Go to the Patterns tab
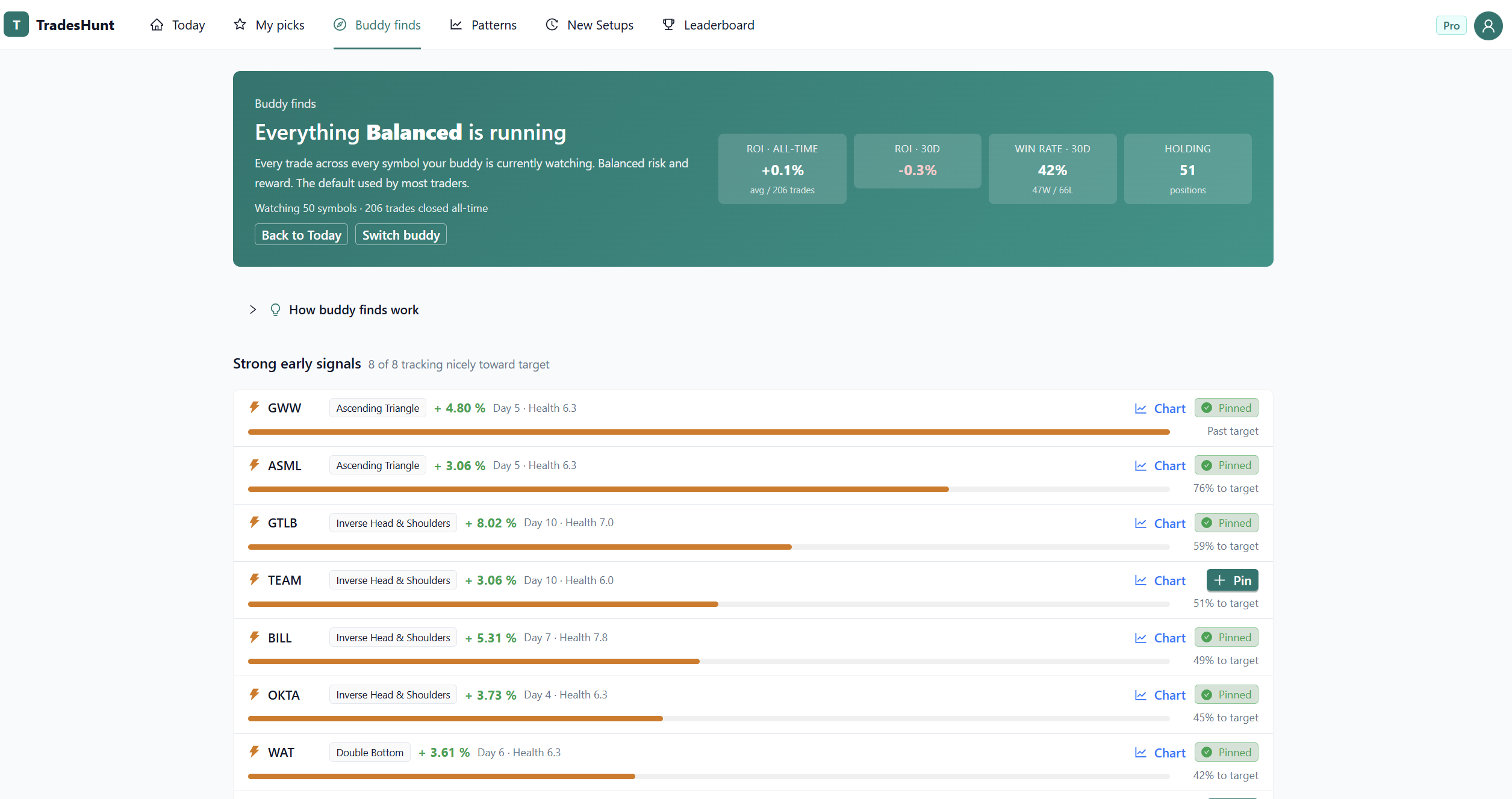Image resolution: width=1512 pixels, height=799 pixels. [x=483, y=25]
